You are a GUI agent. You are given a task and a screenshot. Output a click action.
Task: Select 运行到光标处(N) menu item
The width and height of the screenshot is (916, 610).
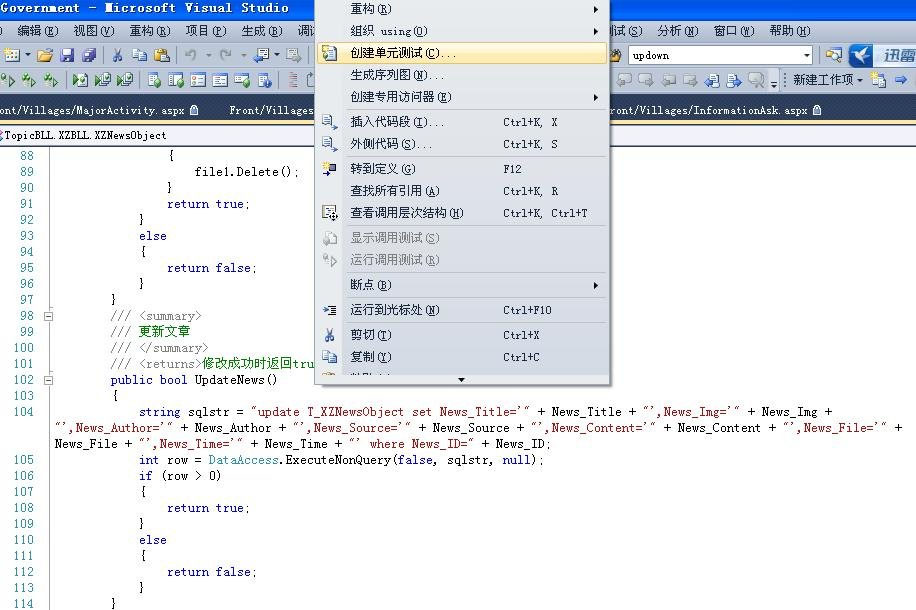pyautogui.click(x=462, y=310)
